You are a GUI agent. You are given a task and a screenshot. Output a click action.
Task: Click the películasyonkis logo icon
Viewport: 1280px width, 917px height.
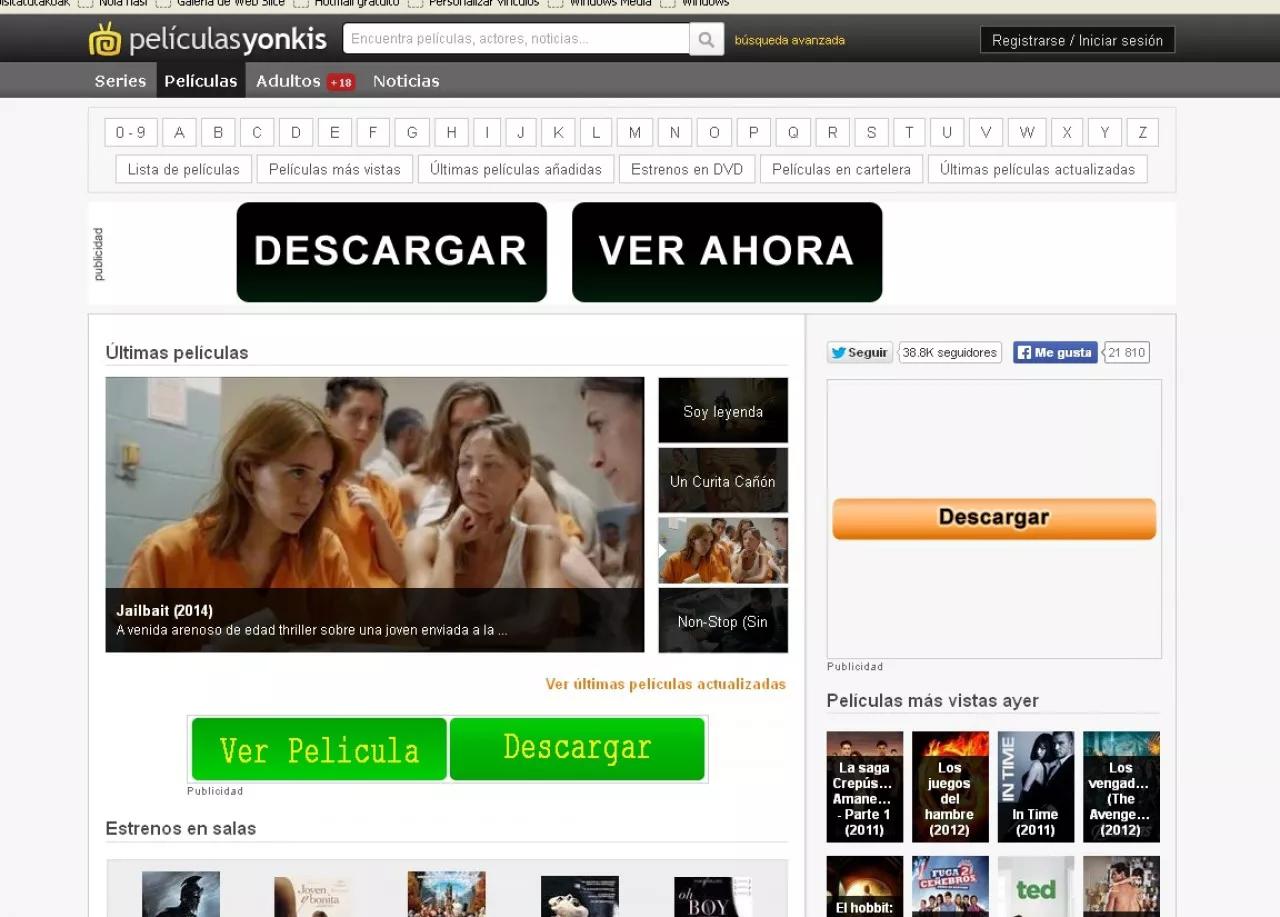coord(104,39)
